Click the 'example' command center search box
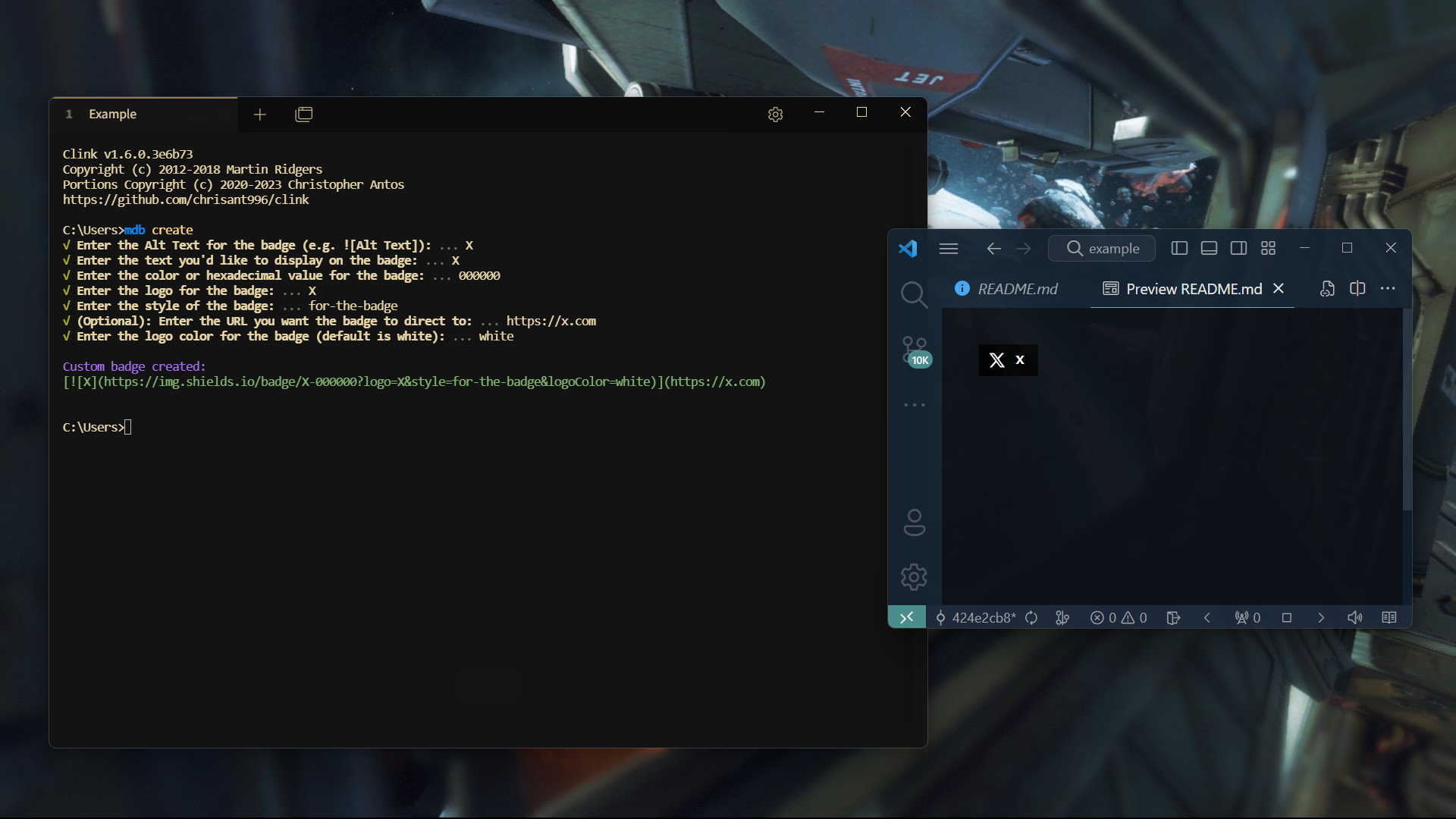This screenshot has width=1456, height=819. (1102, 249)
